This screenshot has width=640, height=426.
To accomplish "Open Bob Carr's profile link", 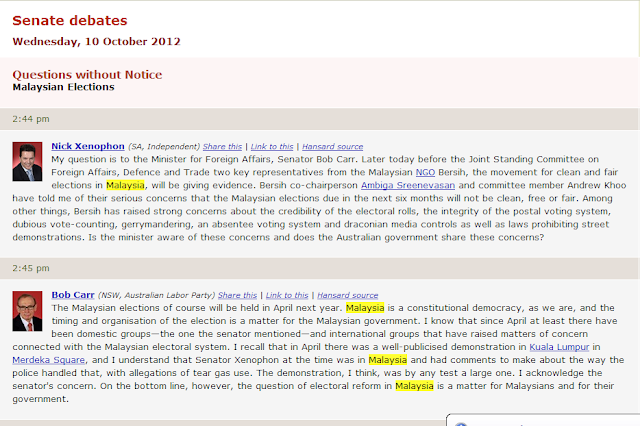I will click(73, 295).
